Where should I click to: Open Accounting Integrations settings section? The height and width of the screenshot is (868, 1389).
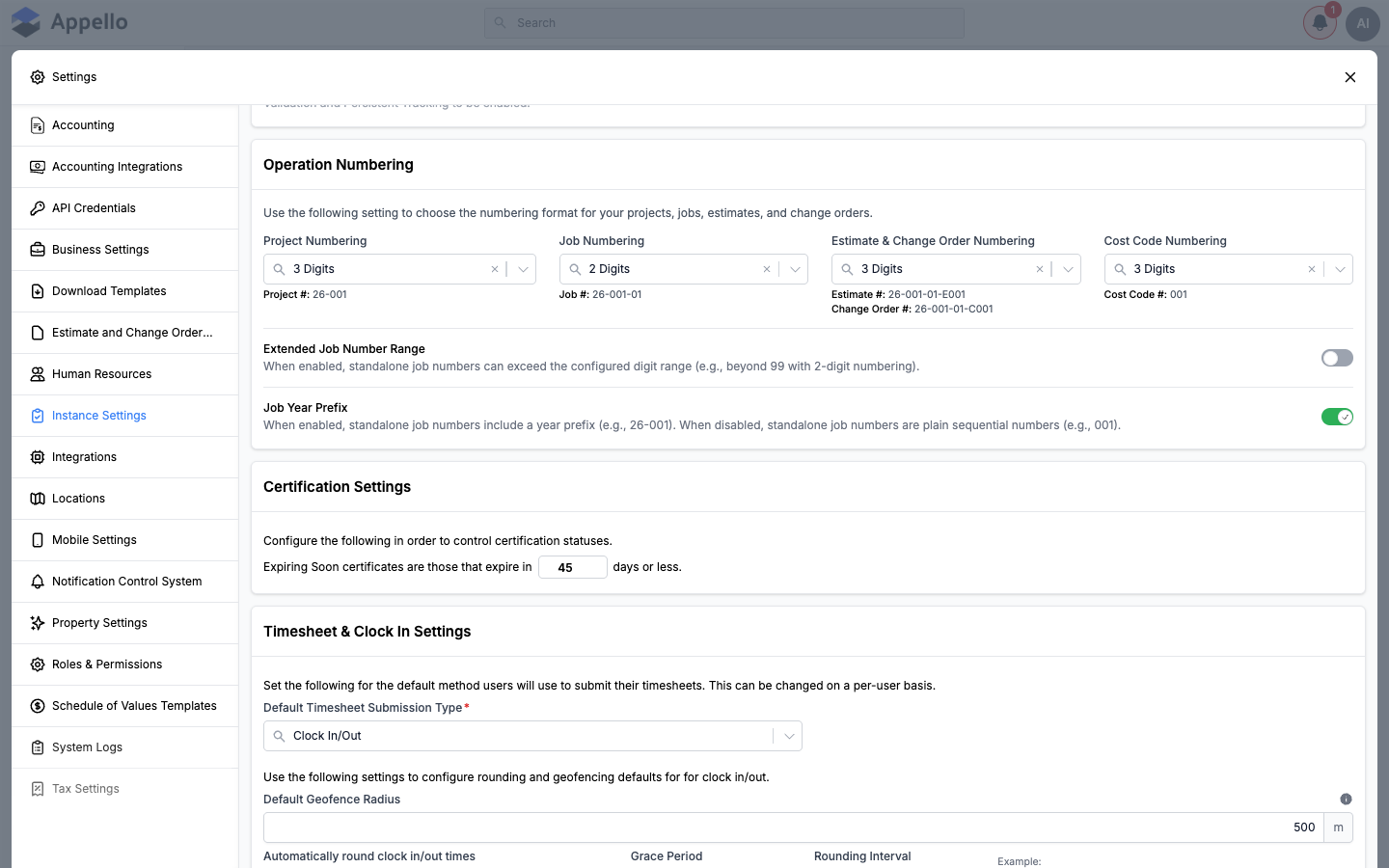(x=125, y=167)
